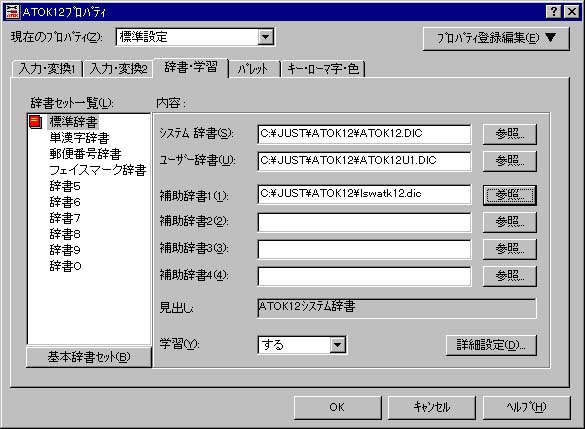The height and width of the screenshot is (429, 585).
Task: Select フェイスマーク辞書 in the list
Action: tap(98, 170)
